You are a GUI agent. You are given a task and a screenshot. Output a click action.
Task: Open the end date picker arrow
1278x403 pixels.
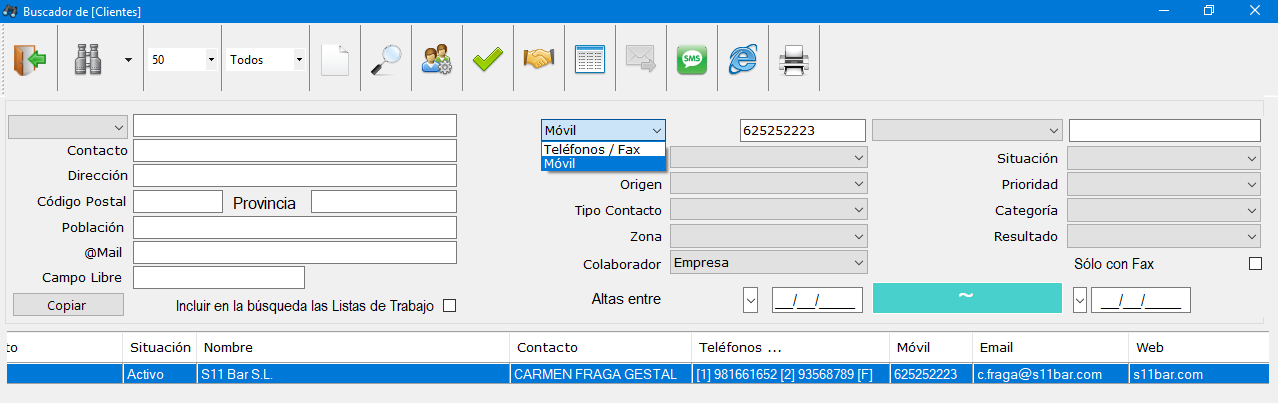coord(1080,299)
